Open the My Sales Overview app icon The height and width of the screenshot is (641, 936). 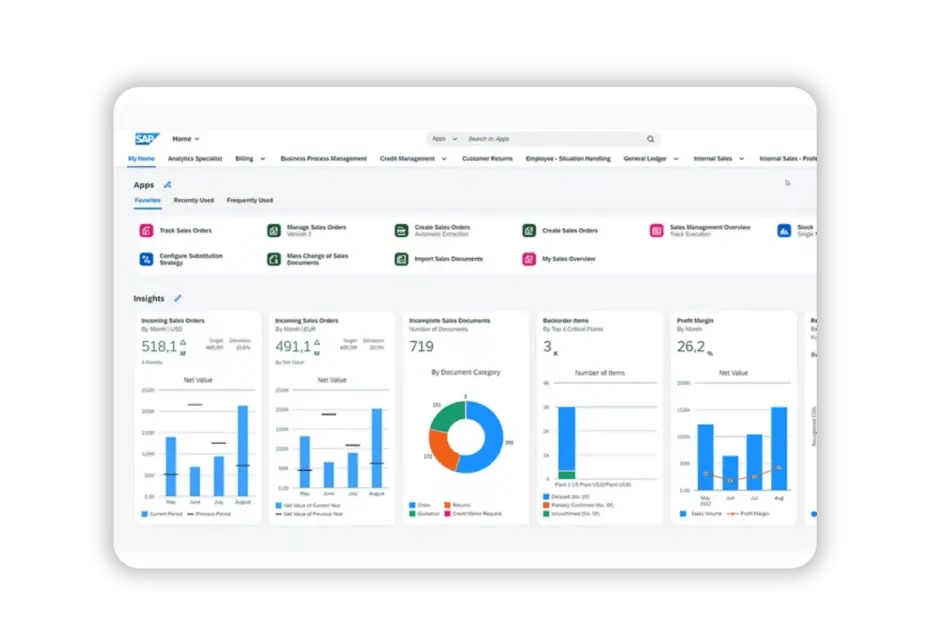529,259
